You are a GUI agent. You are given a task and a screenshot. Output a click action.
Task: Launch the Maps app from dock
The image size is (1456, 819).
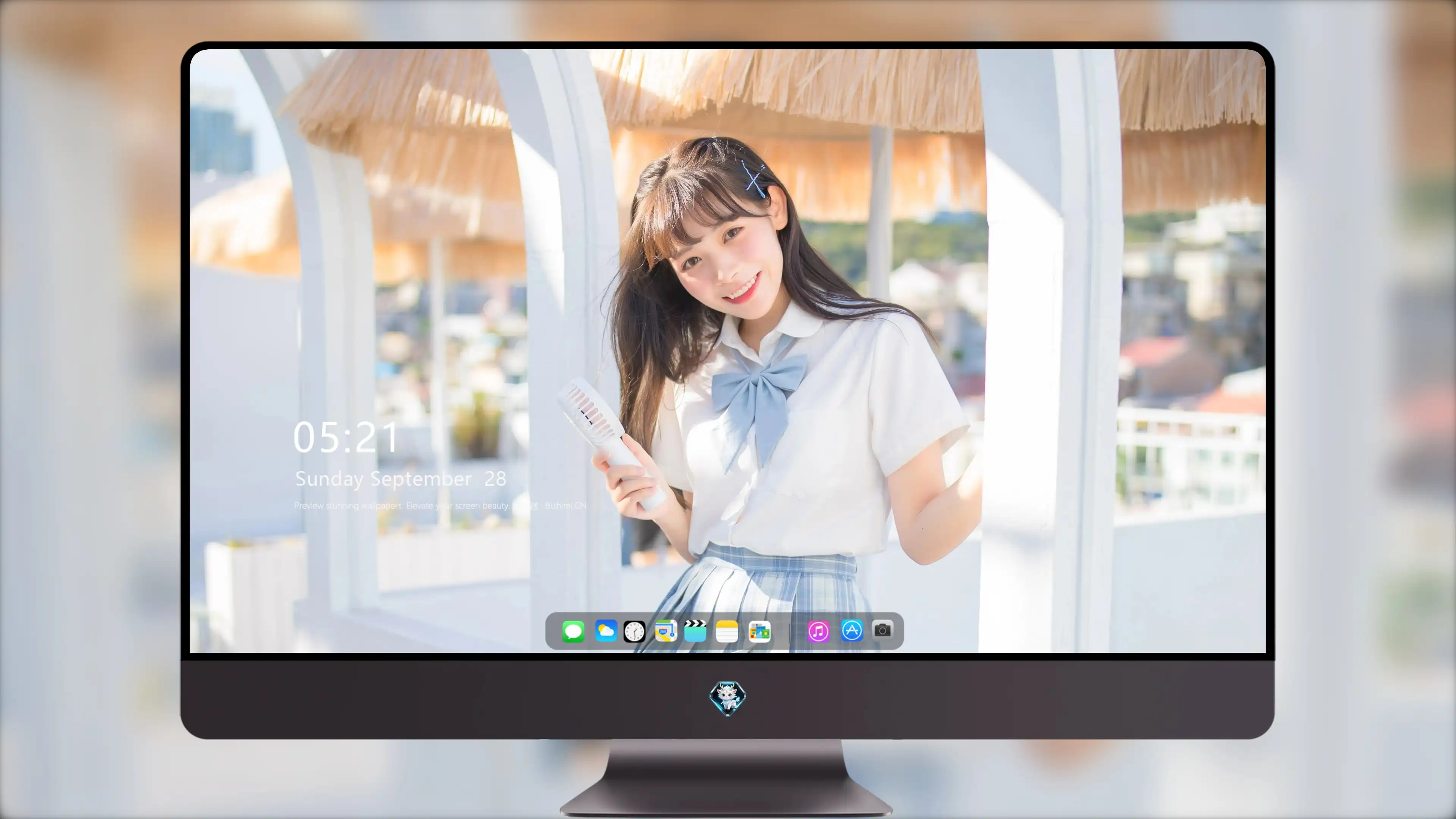(x=666, y=631)
